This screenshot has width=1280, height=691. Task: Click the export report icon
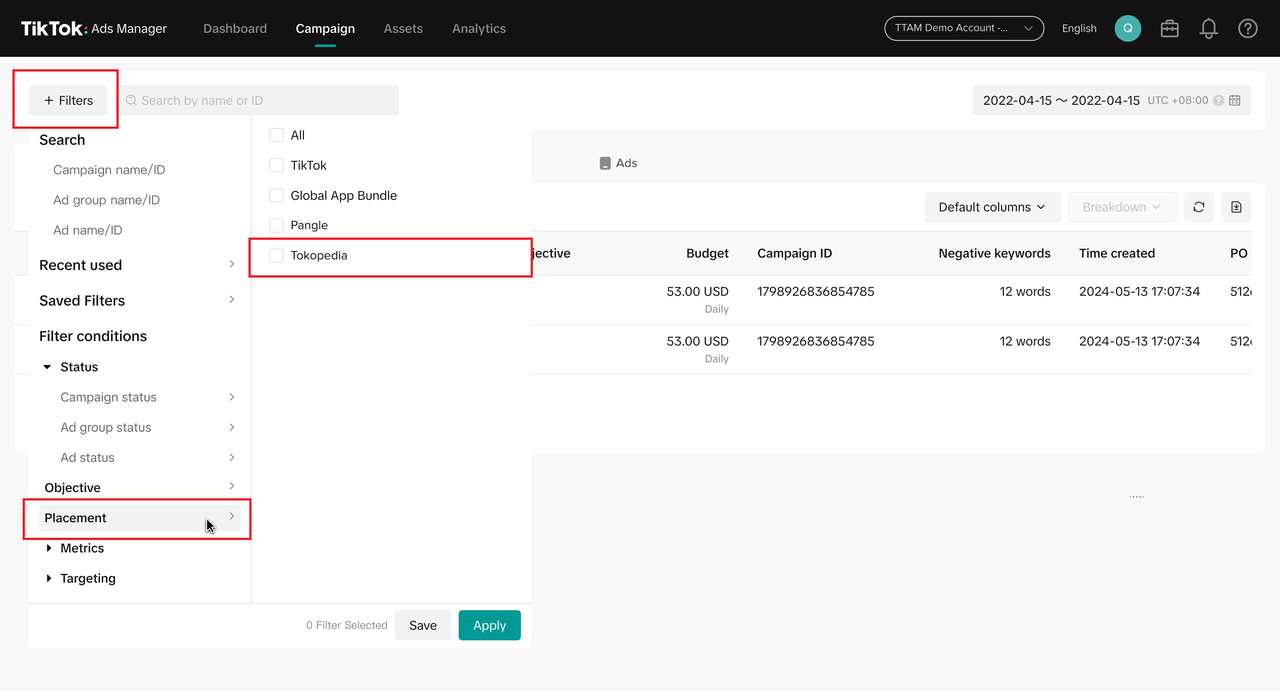pyautogui.click(x=1236, y=207)
